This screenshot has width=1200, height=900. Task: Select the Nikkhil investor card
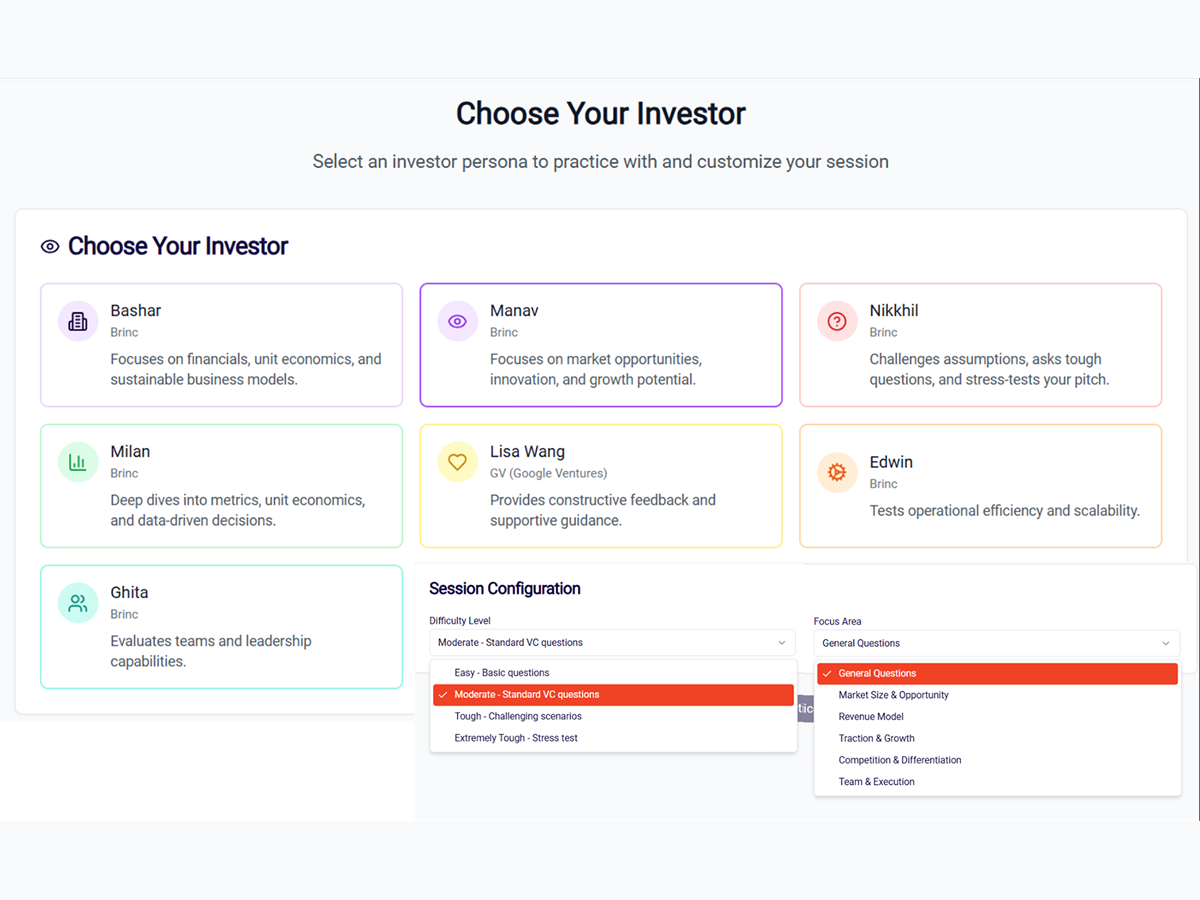click(x=981, y=345)
